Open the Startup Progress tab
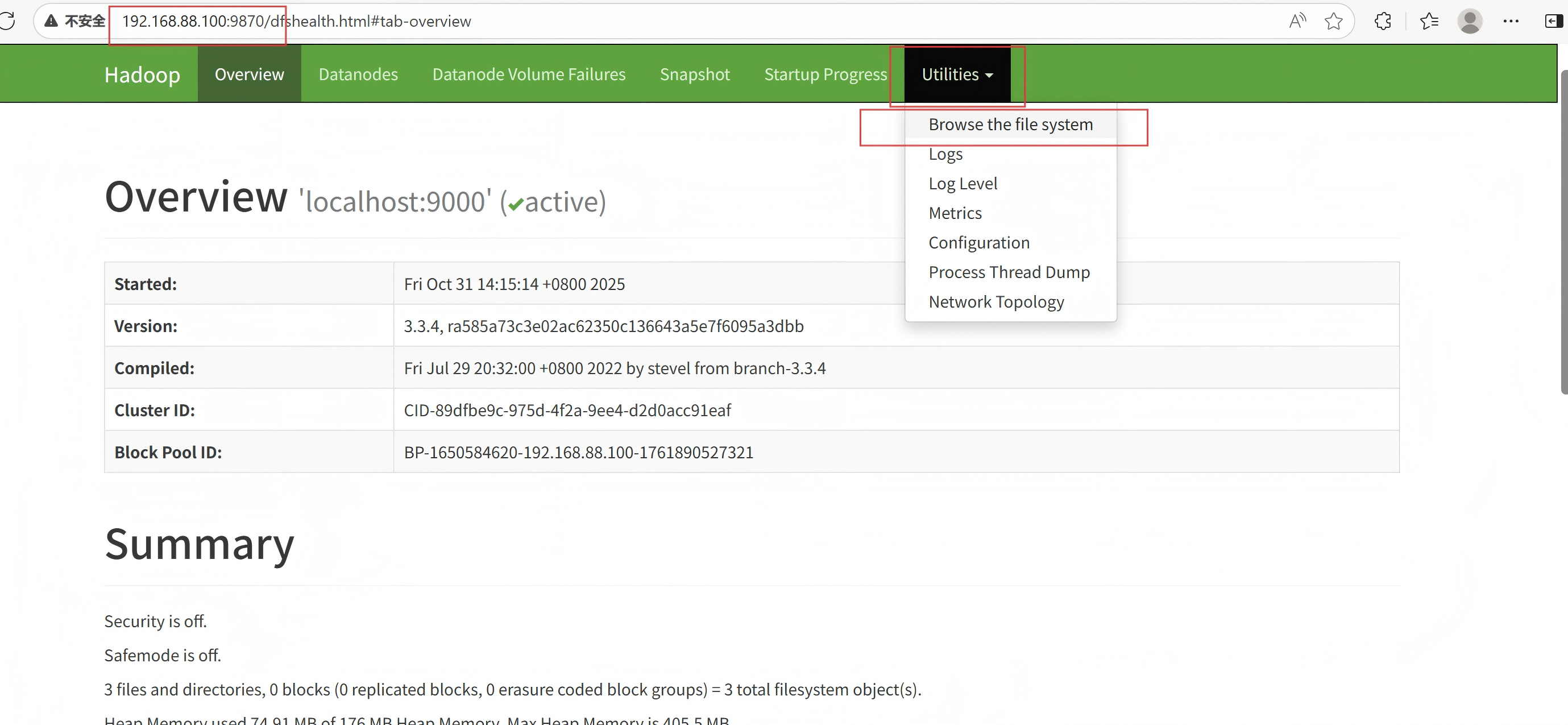1568x725 pixels. [x=825, y=74]
